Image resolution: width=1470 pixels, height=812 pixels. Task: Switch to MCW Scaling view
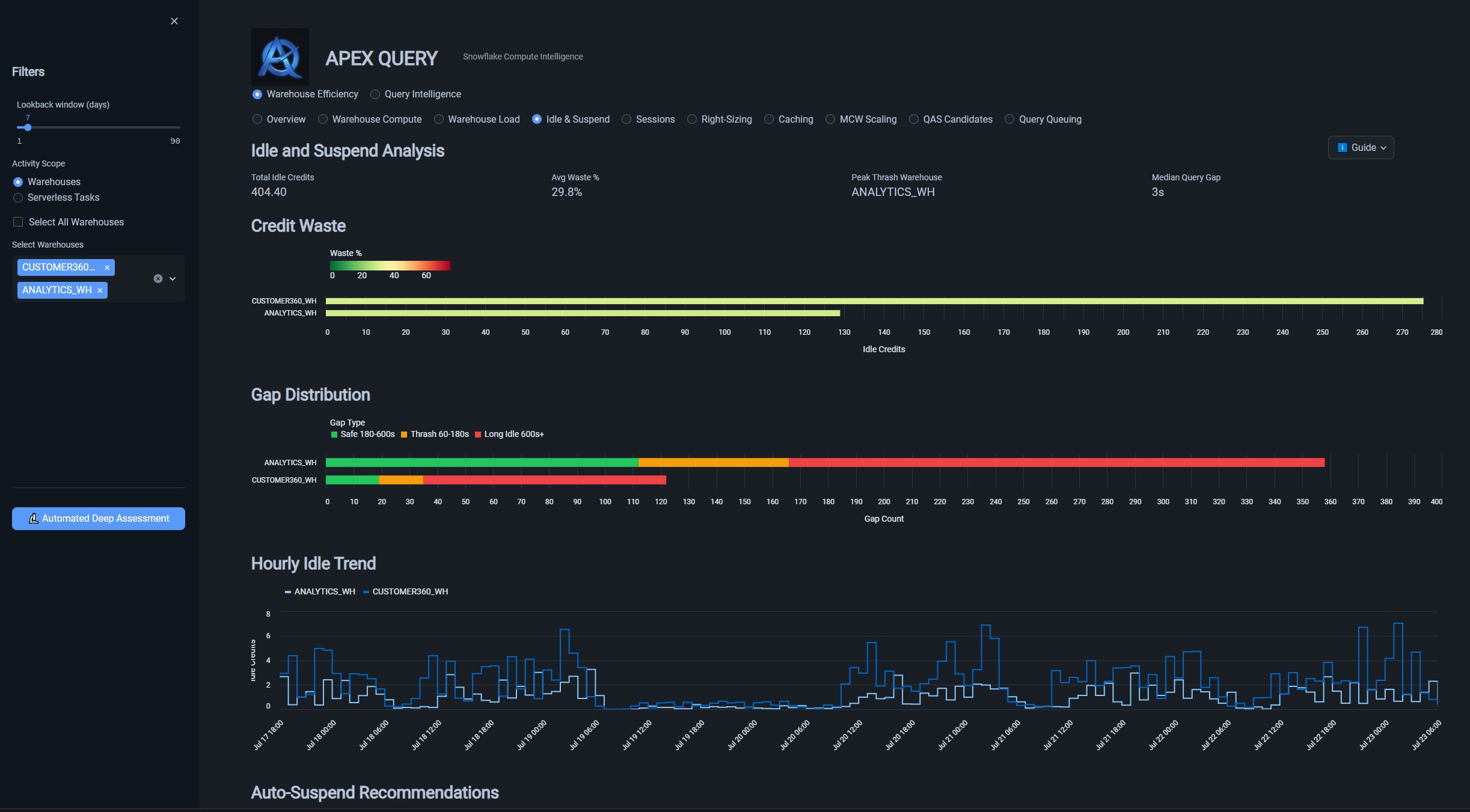tap(861, 120)
